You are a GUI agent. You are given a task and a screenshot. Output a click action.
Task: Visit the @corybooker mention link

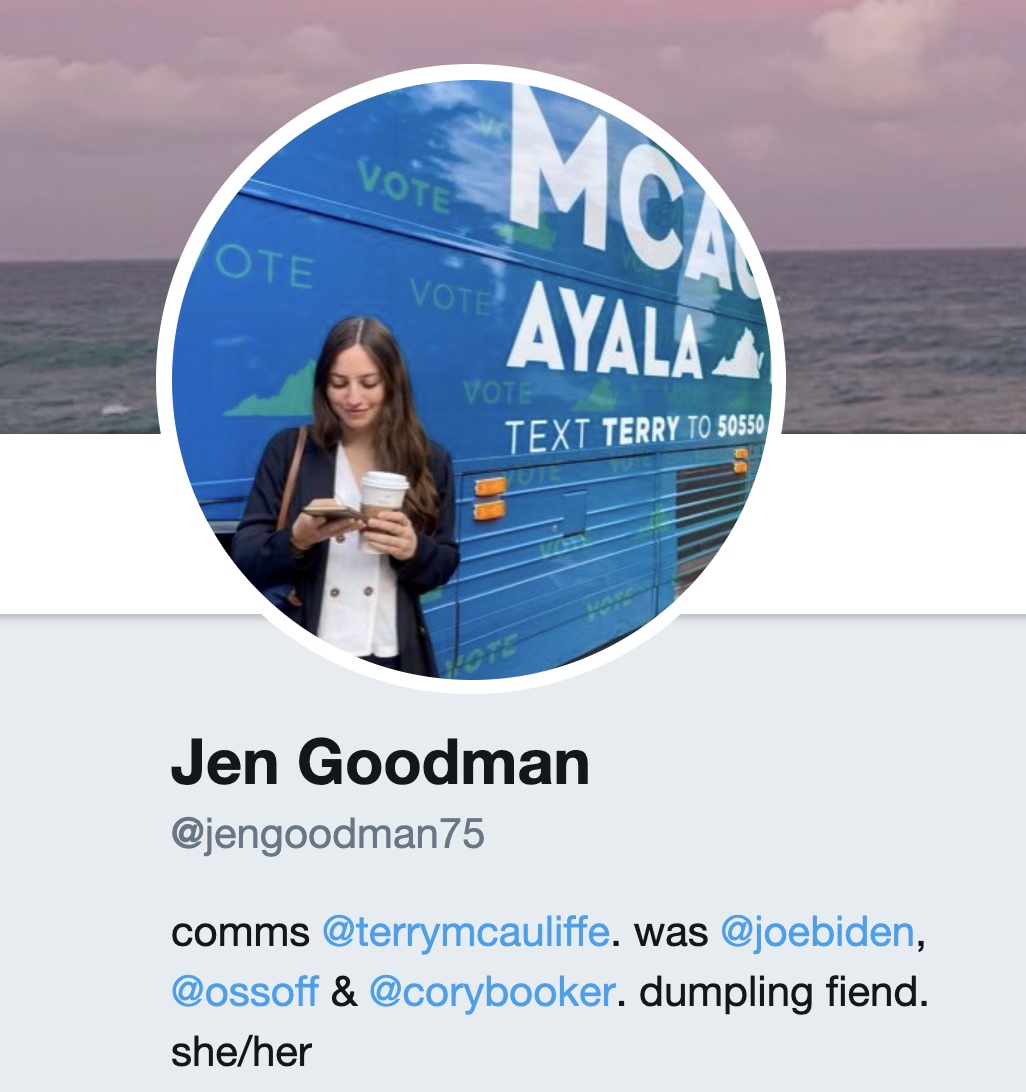click(x=492, y=992)
